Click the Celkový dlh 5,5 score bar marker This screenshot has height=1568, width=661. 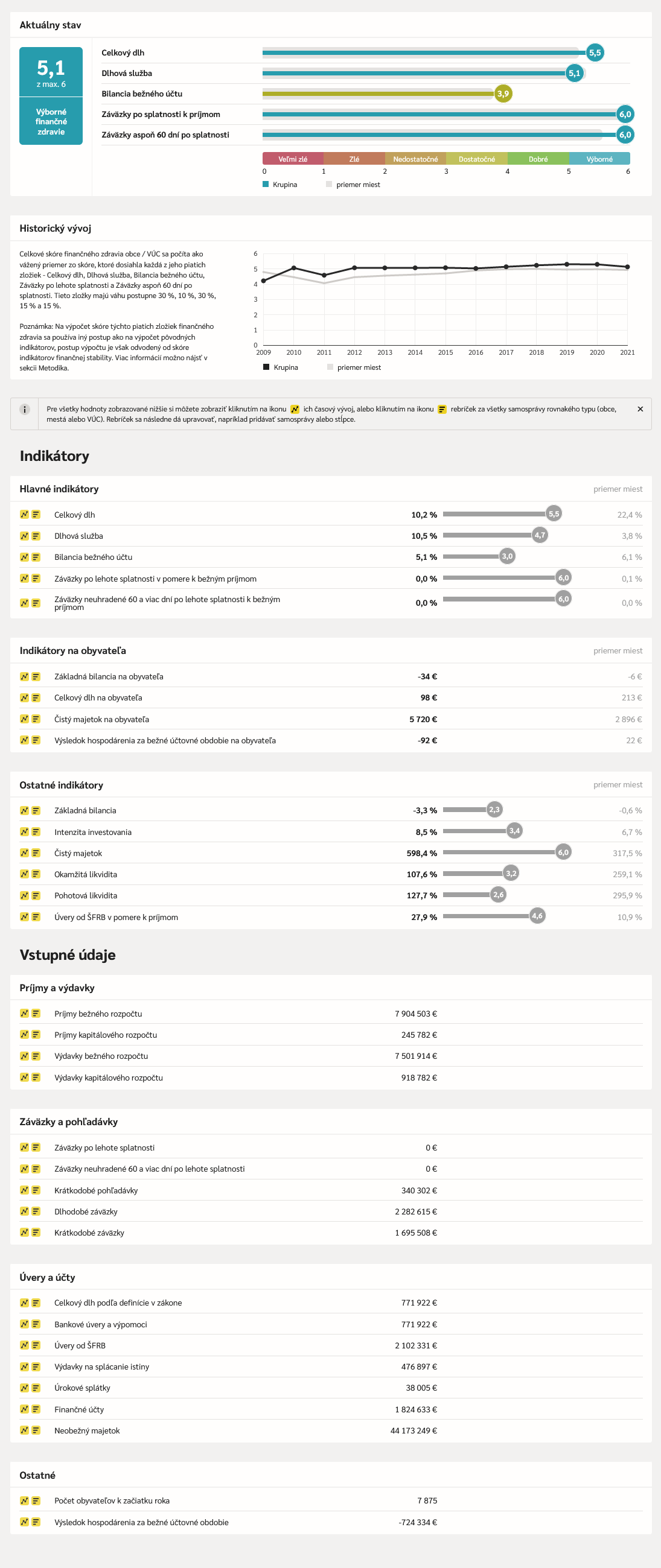(595, 52)
